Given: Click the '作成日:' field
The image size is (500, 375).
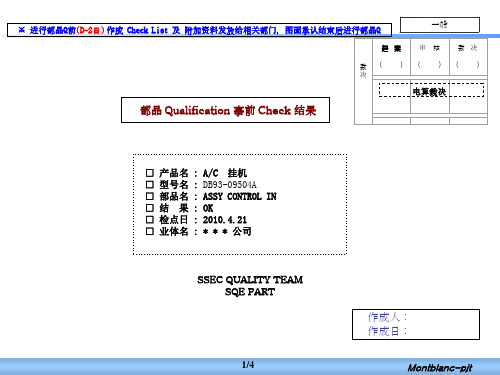Looking at the screenshot, I should click(388, 331).
